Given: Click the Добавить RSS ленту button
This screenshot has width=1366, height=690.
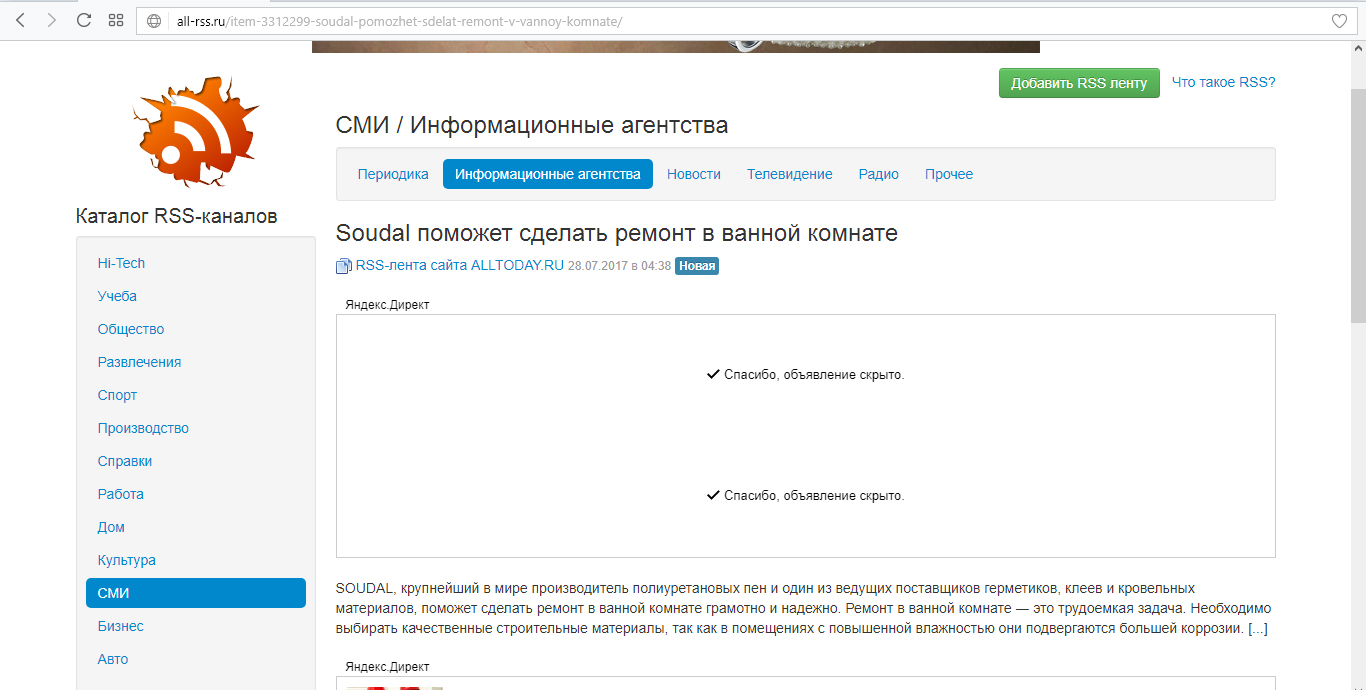Looking at the screenshot, I should (x=1079, y=83).
